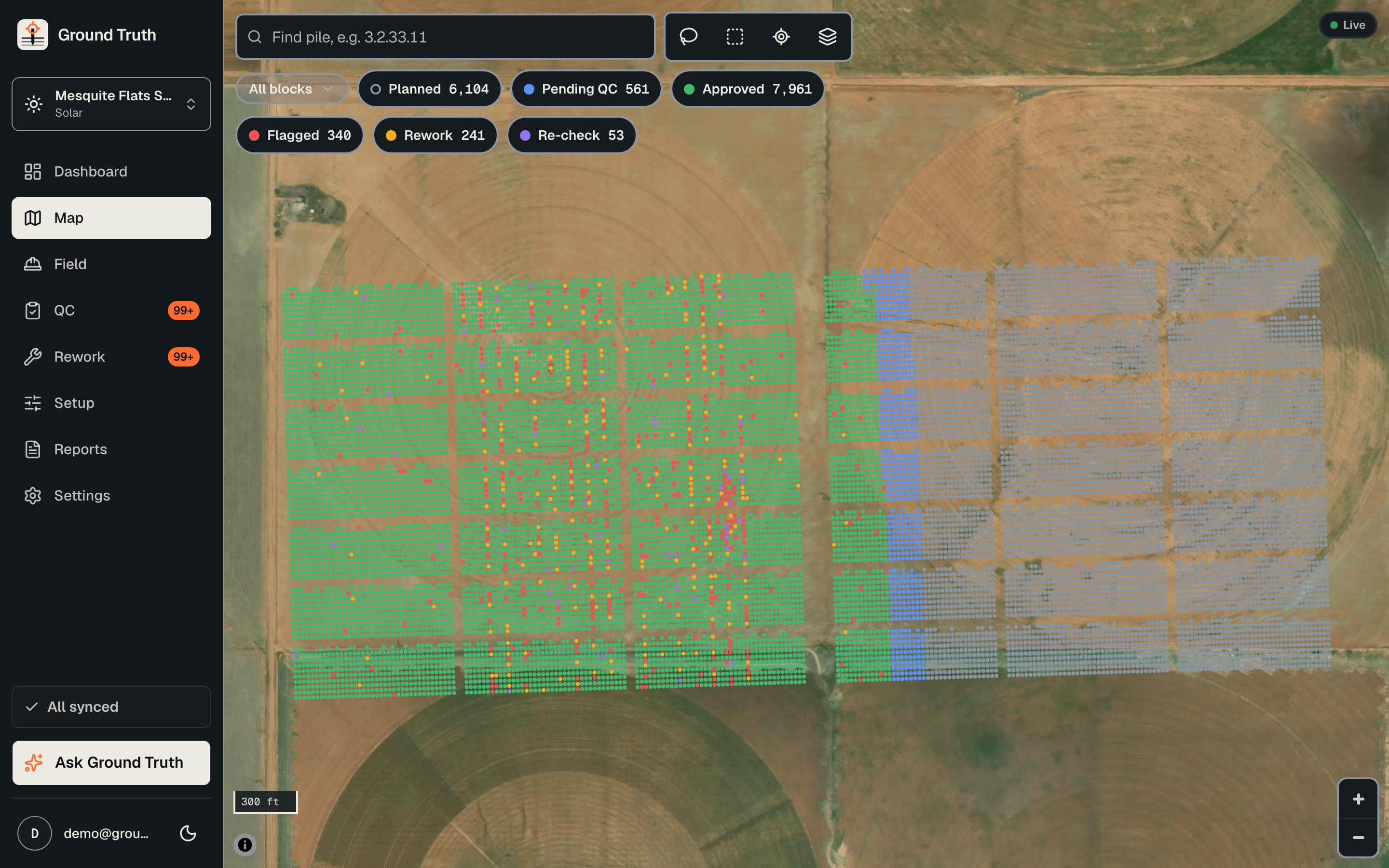The height and width of the screenshot is (868, 1389).
Task: Select the rectangle box-select tool
Action: tap(735, 37)
